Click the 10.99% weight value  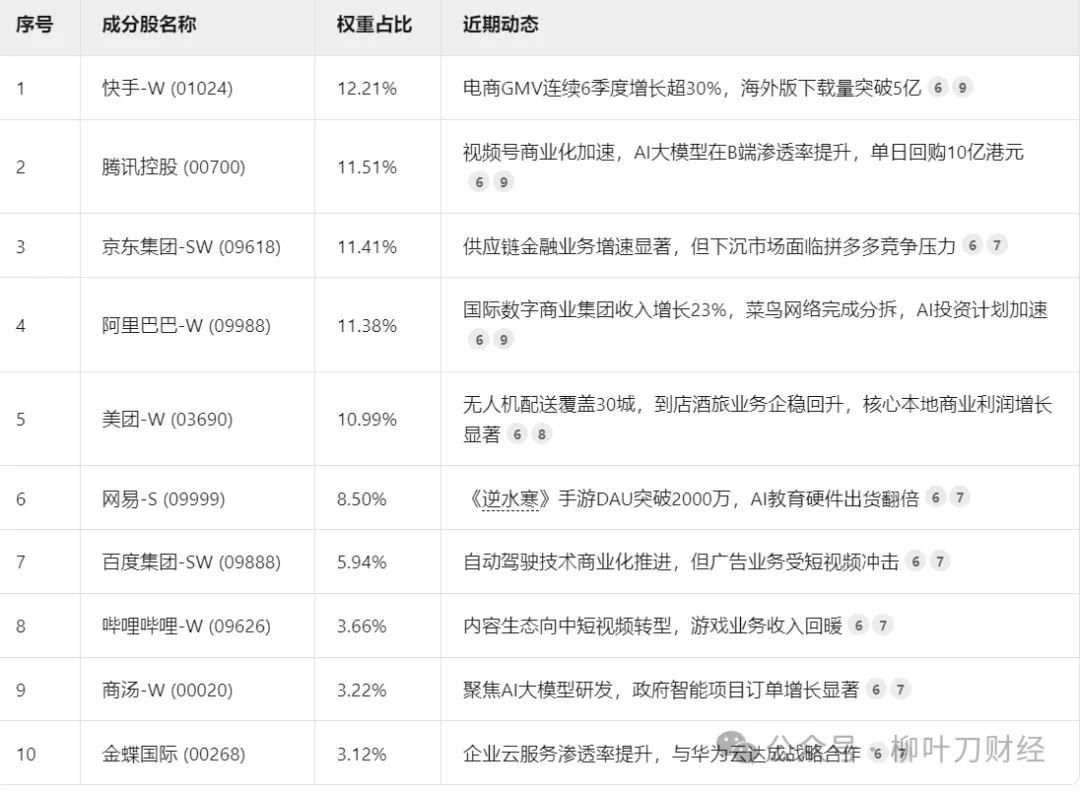366,419
